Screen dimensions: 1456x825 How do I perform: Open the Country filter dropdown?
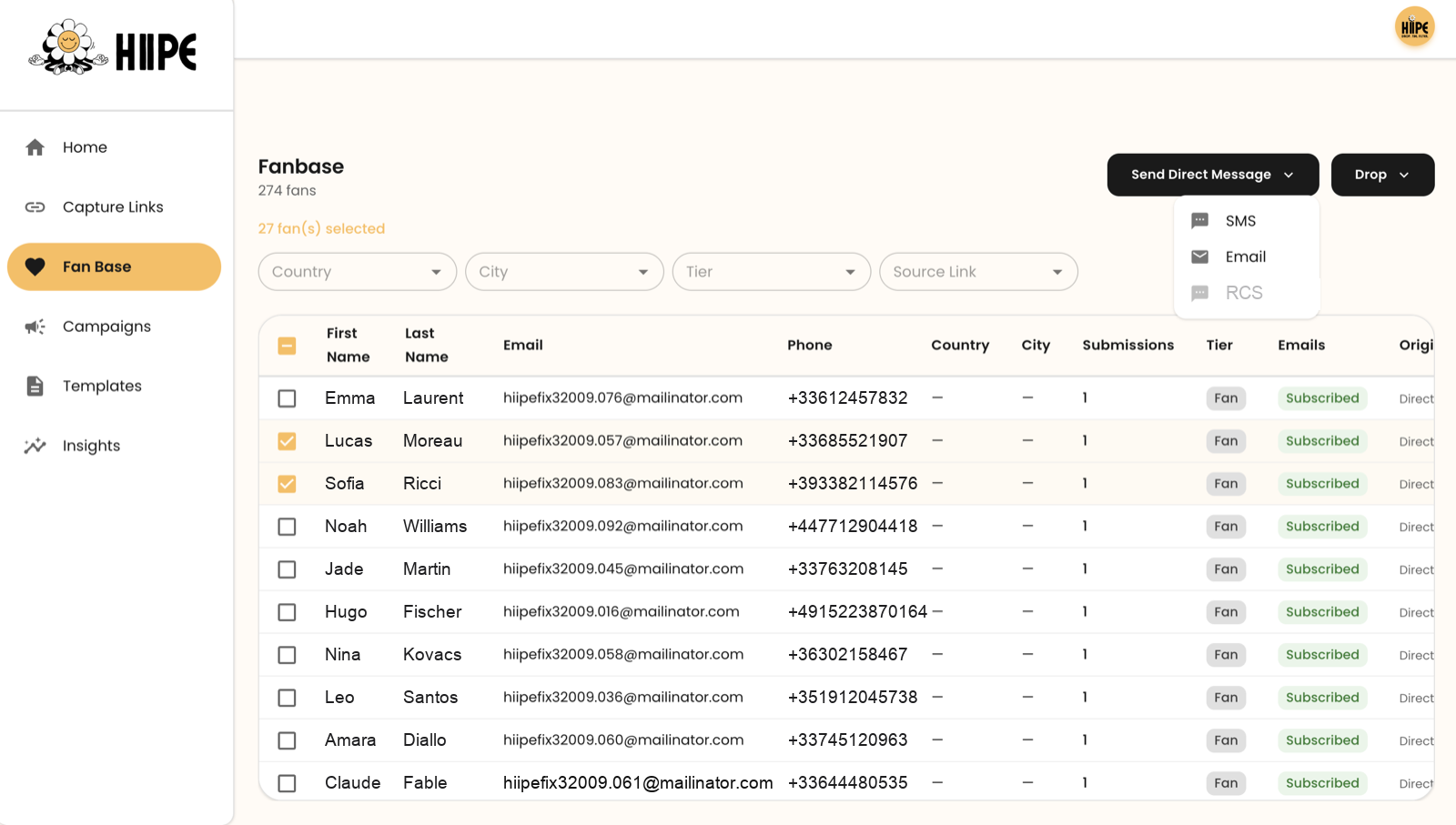(358, 272)
